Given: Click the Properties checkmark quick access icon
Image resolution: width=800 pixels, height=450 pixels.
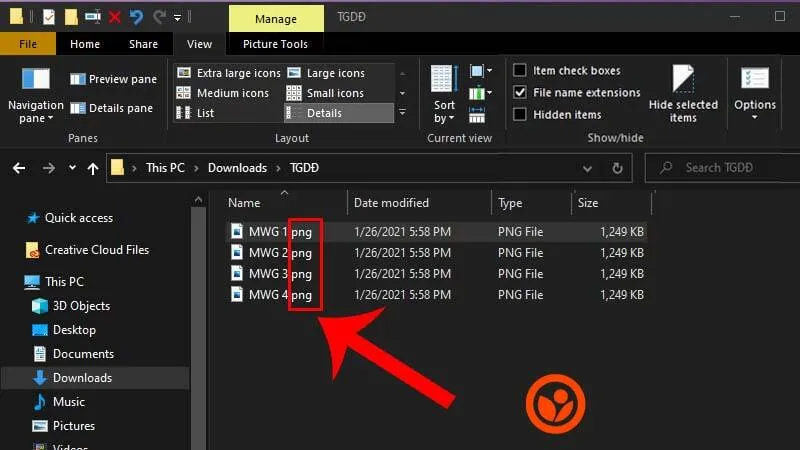Looking at the screenshot, I should pos(48,17).
